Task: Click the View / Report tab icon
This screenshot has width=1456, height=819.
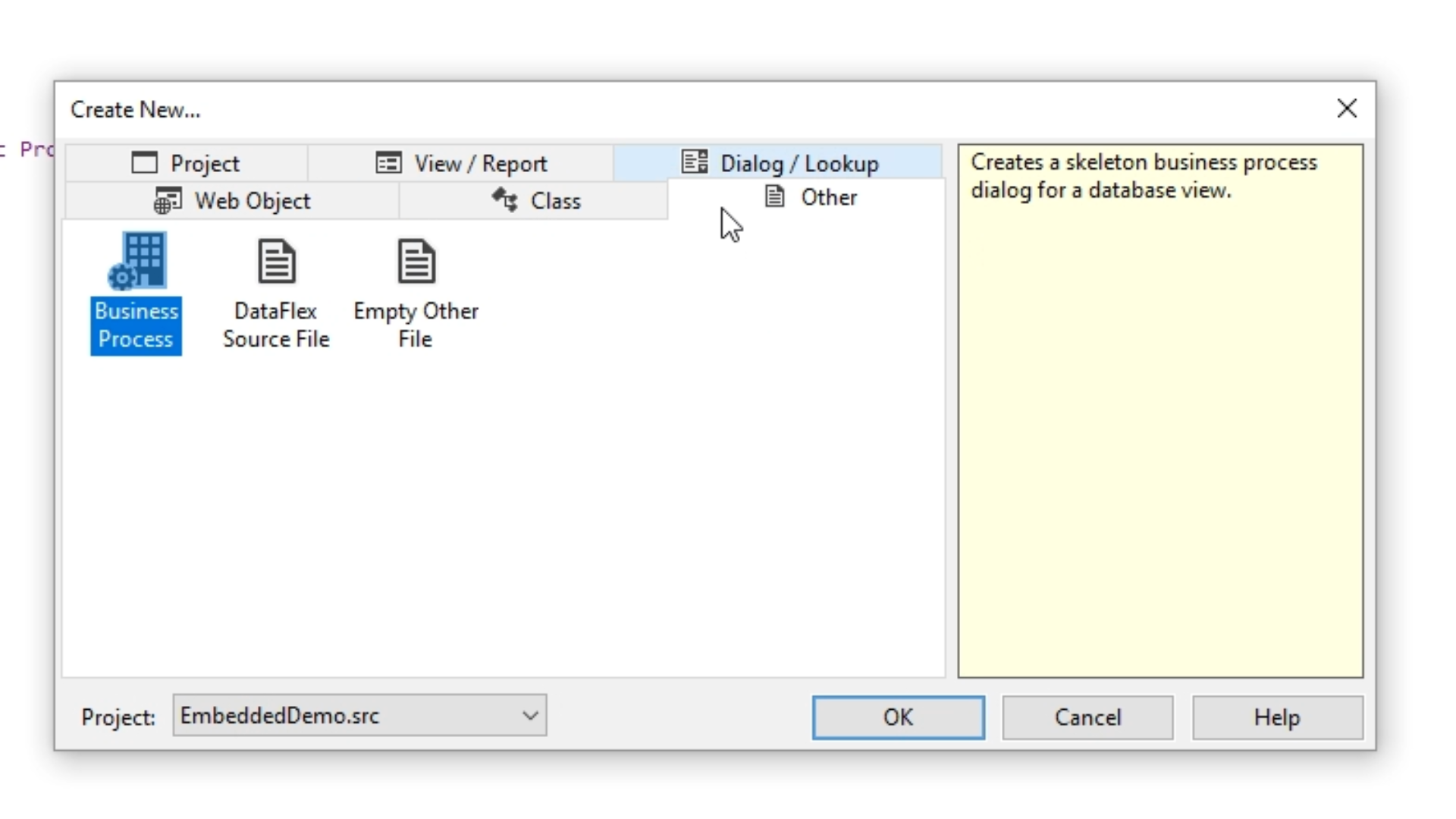Action: (388, 163)
